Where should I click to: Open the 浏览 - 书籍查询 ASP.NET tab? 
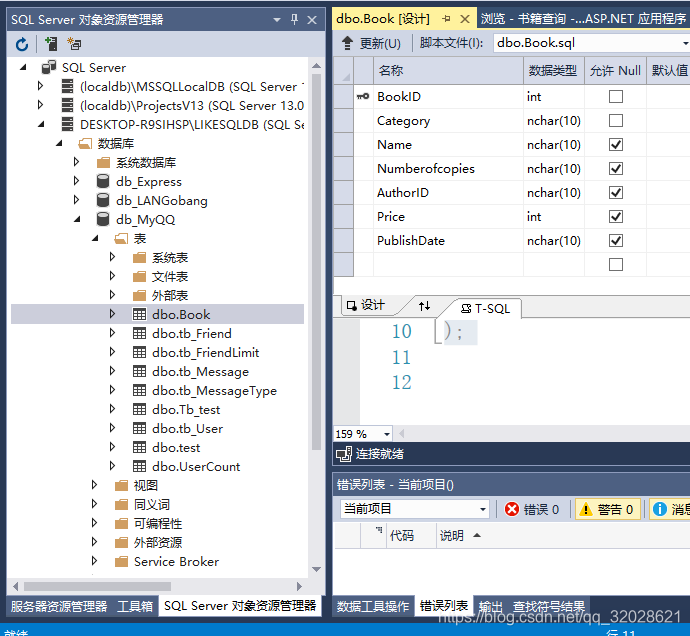583,19
